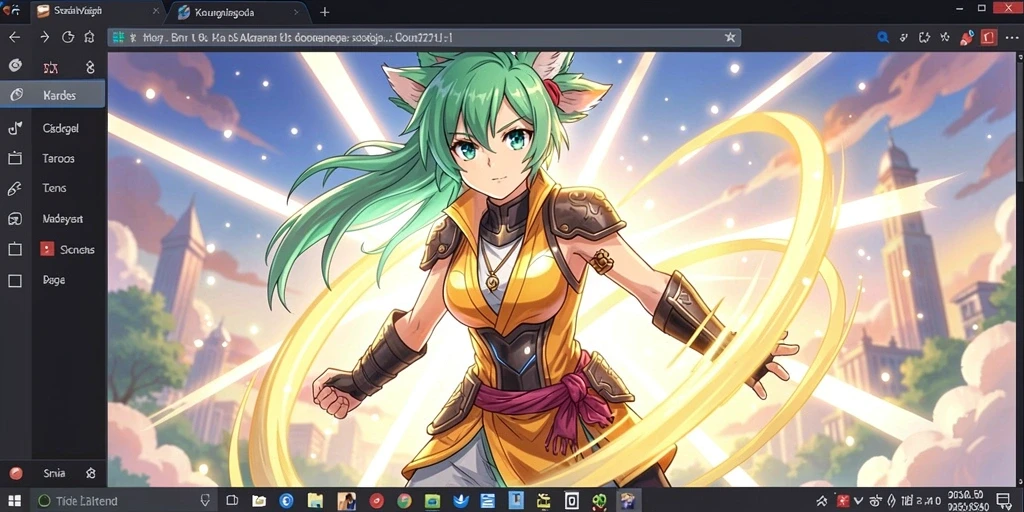Bookmark page with the star icon

coord(730,37)
